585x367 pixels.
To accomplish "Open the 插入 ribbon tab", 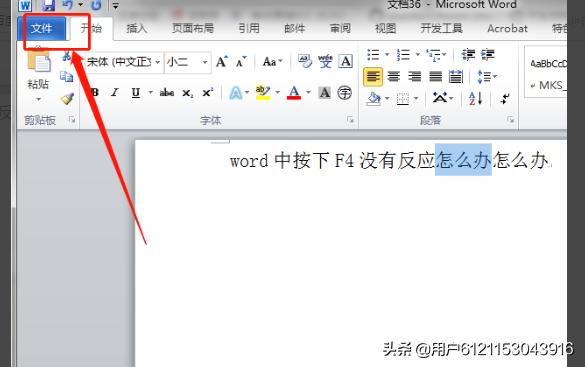I will 137,28.
